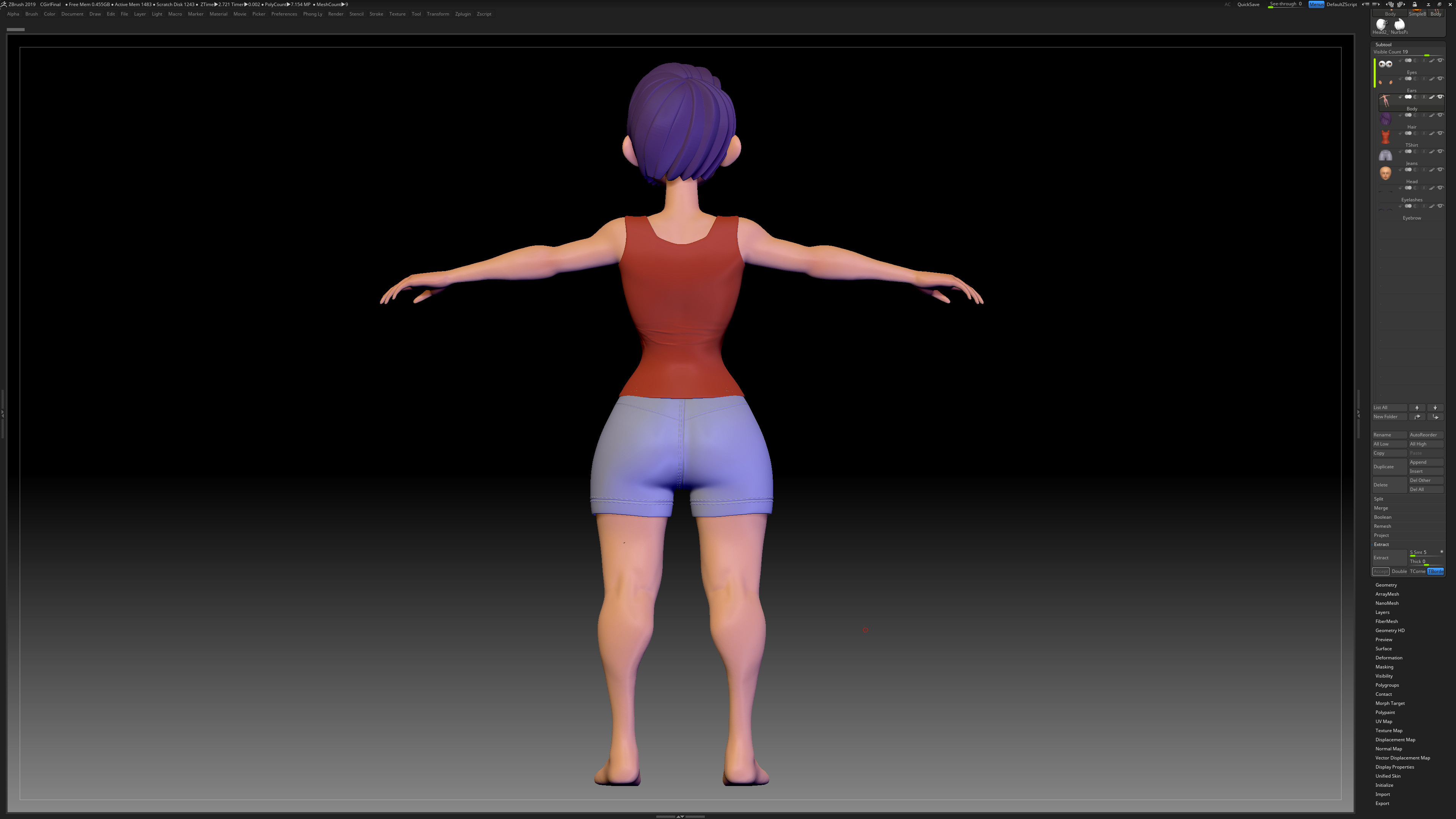Click the AutoReorder button
1456x819 pixels.
pos(1426,435)
